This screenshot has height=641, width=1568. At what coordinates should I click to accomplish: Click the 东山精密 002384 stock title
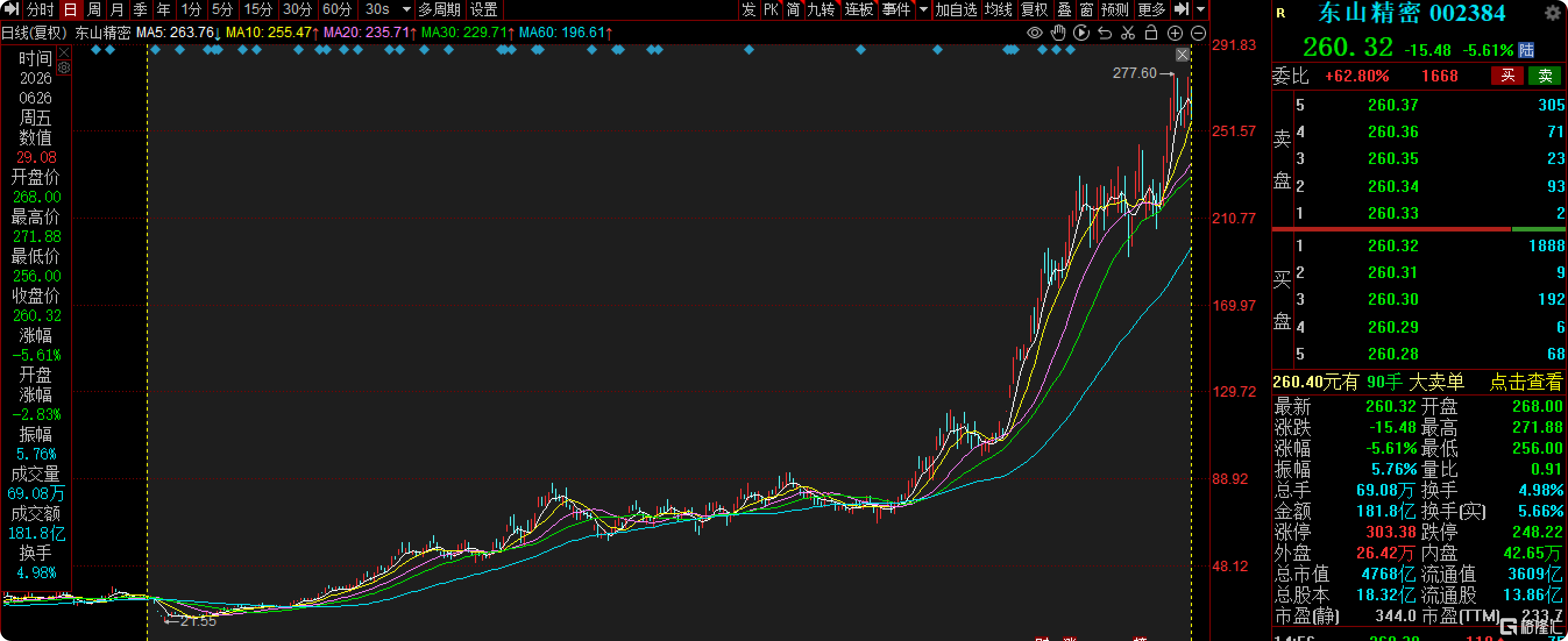(1411, 13)
